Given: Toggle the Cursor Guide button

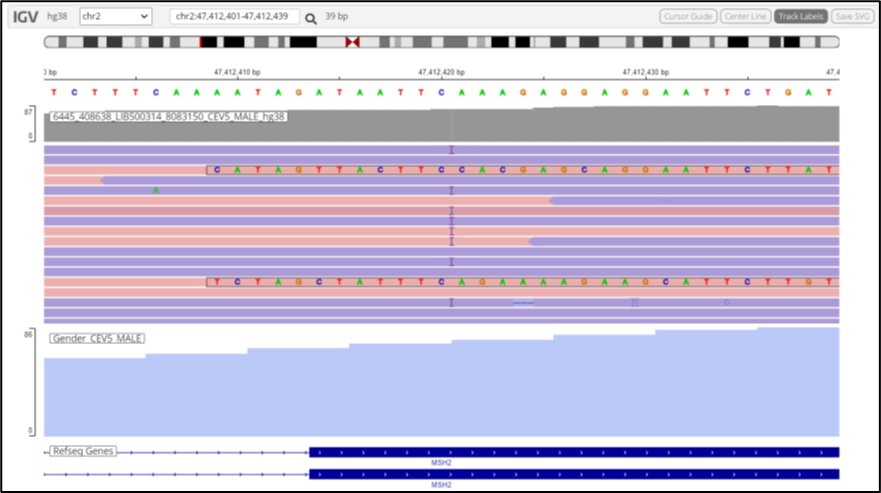Looking at the screenshot, I should pos(688,16).
